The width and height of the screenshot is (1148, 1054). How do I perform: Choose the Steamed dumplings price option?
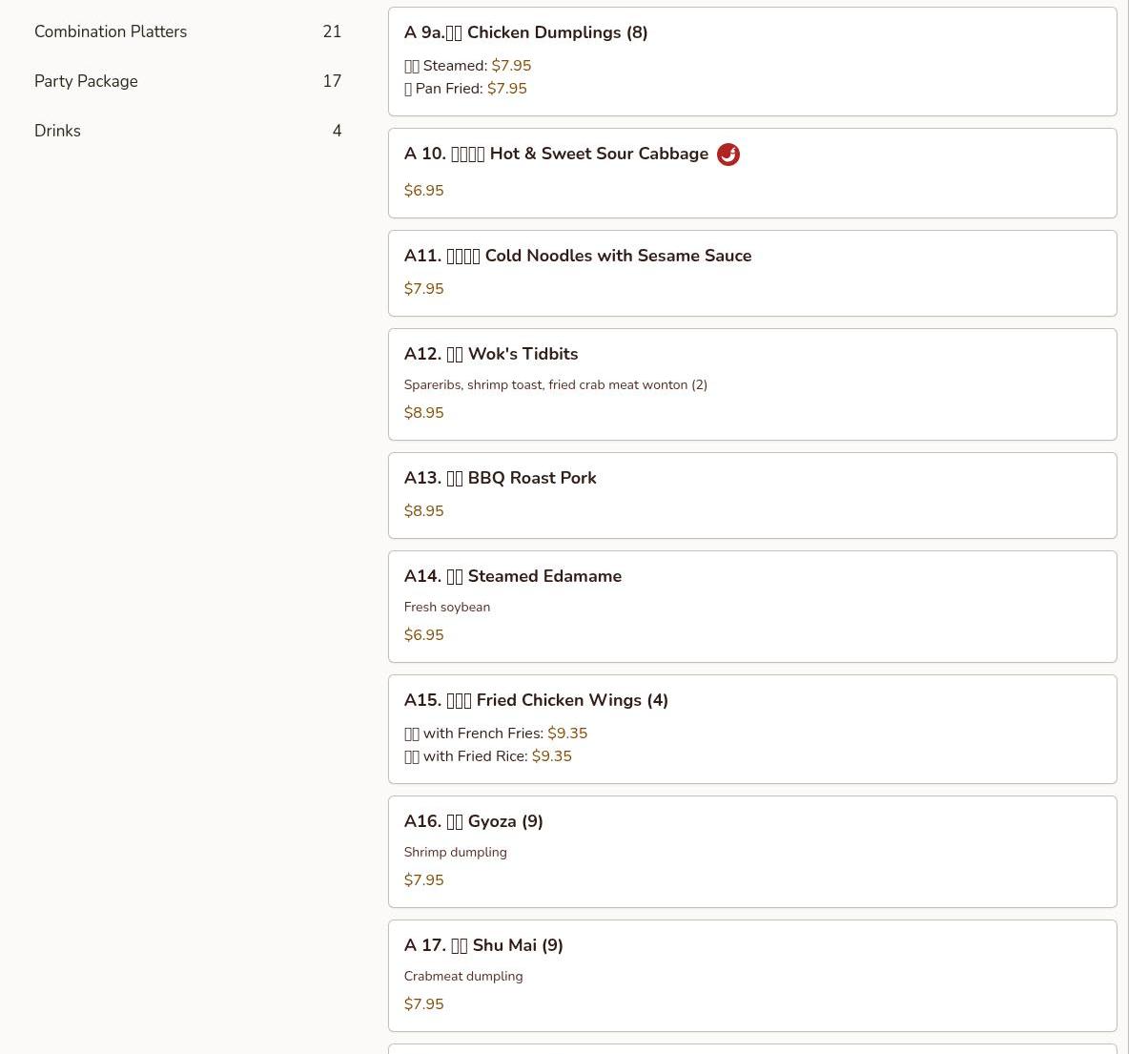pyautogui.click(x=467, y=66)
